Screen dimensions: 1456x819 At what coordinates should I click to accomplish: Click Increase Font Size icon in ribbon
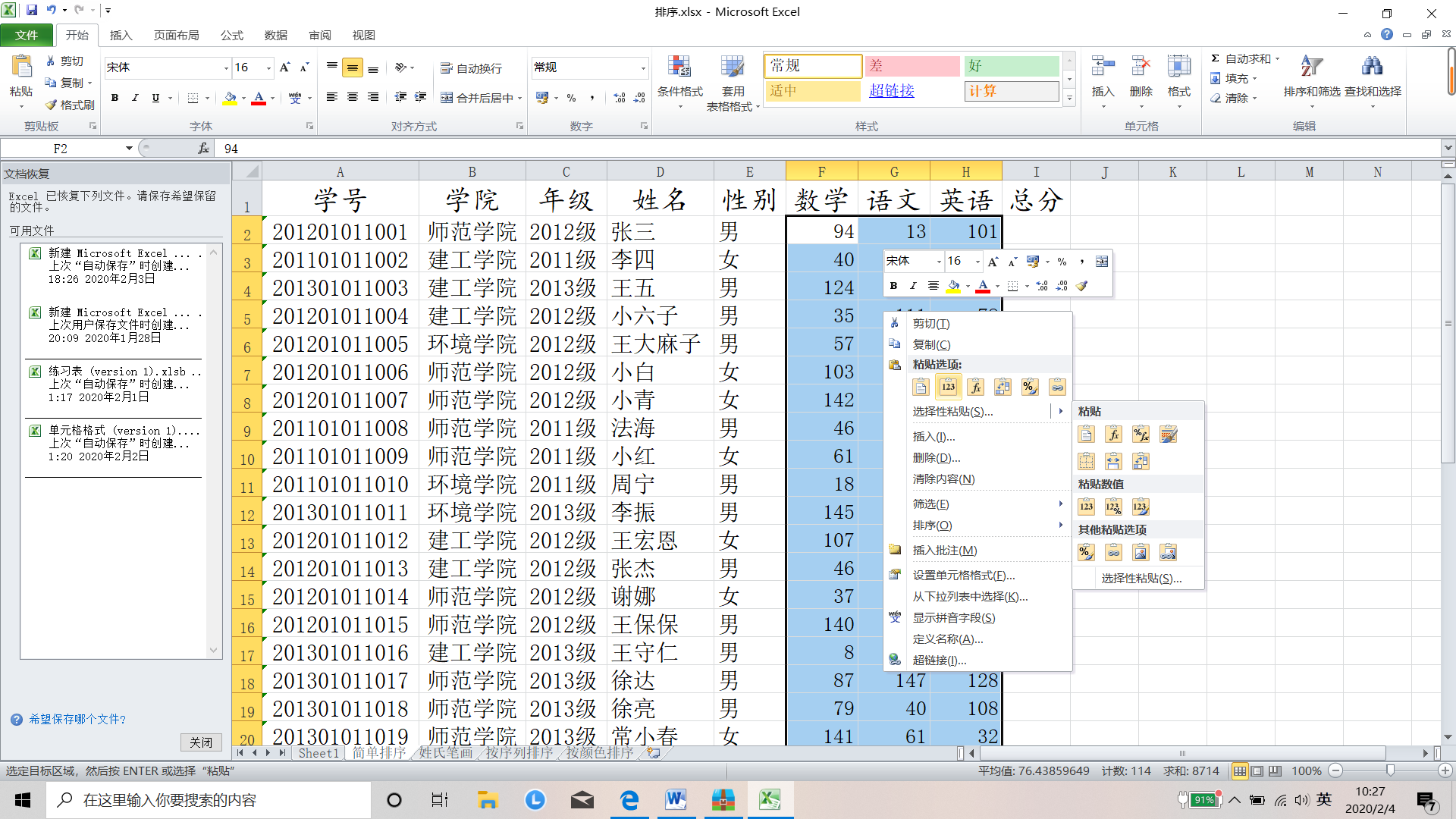tap(285, 67)
